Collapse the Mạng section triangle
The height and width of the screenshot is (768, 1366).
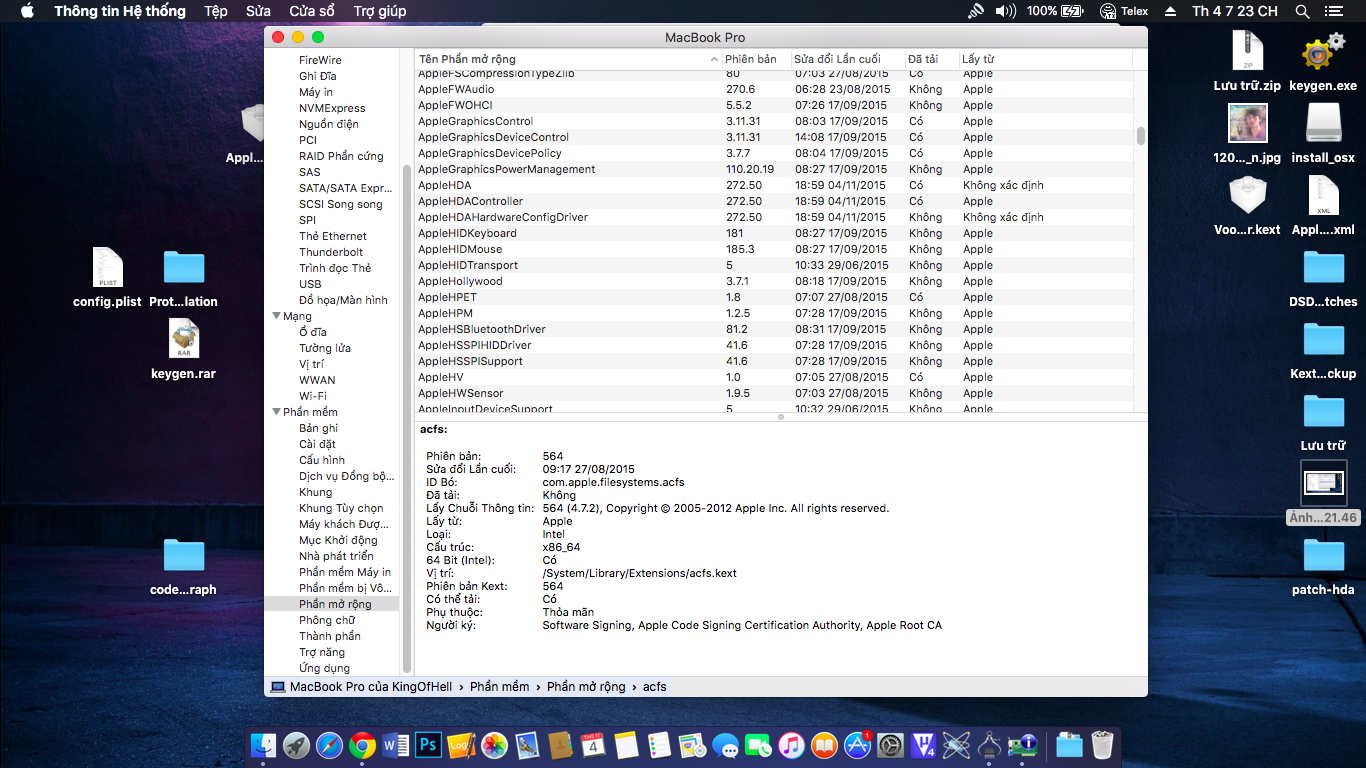[x=276, y=316]
